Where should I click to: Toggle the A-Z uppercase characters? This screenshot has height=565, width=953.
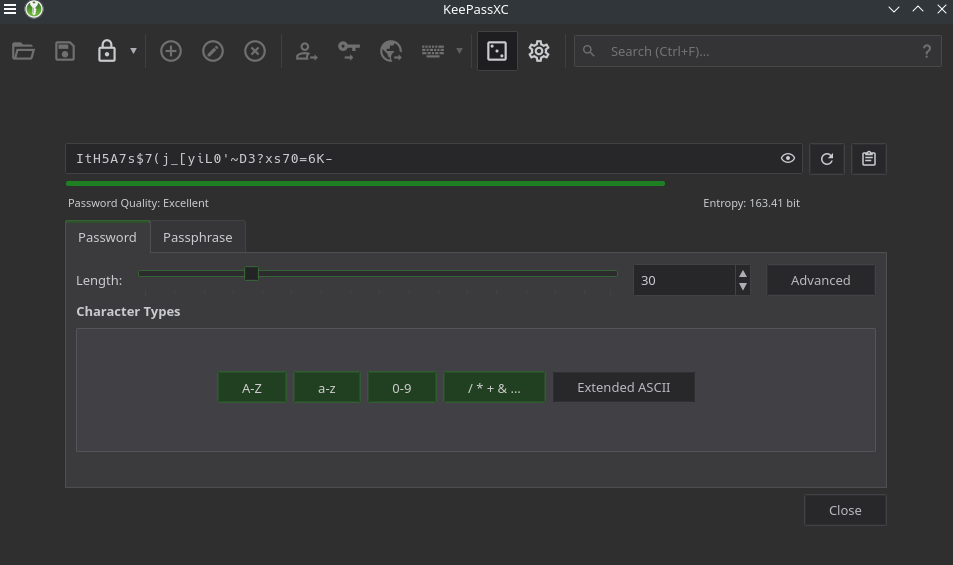tap(252, 388)
